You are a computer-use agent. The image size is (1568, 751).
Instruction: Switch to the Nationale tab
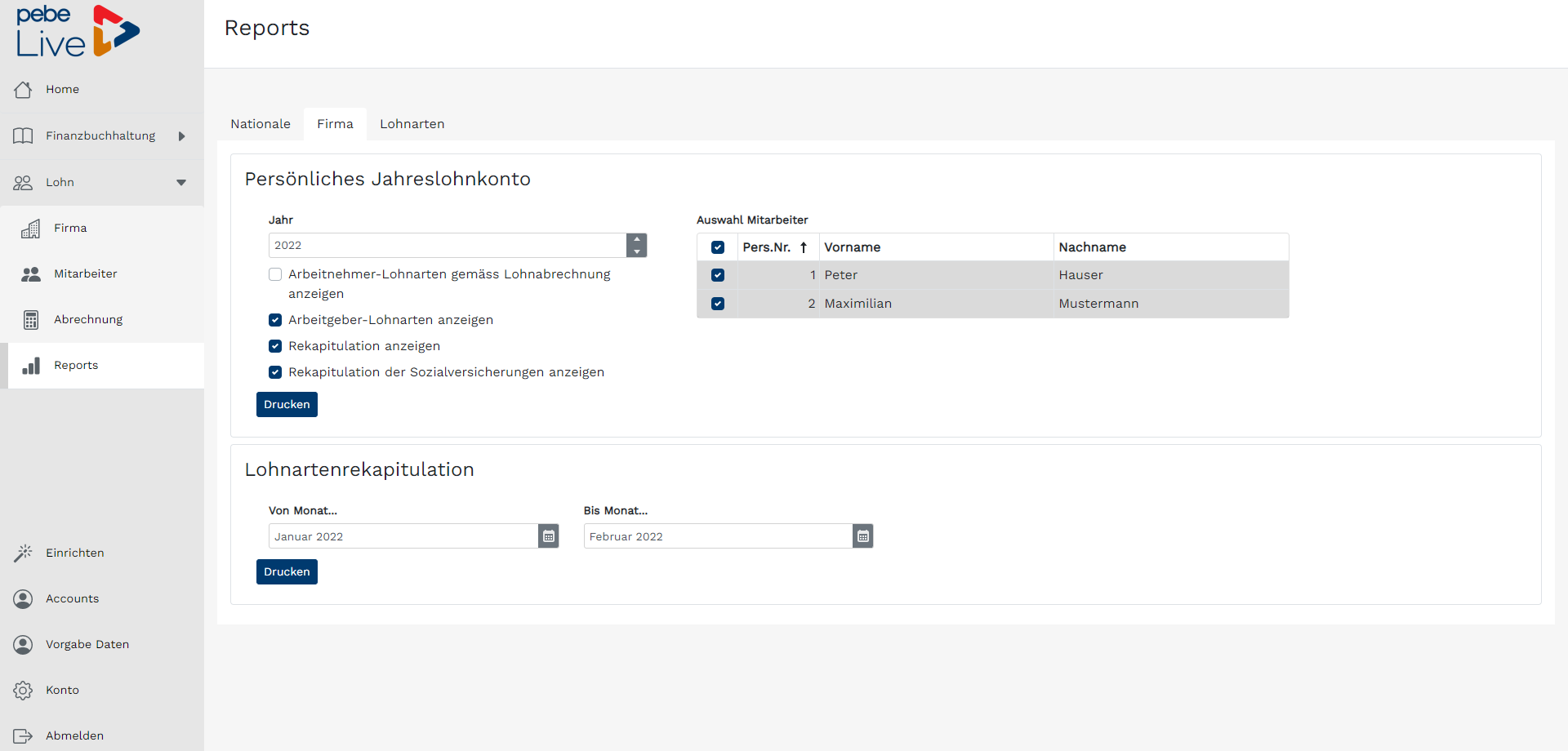261,124
